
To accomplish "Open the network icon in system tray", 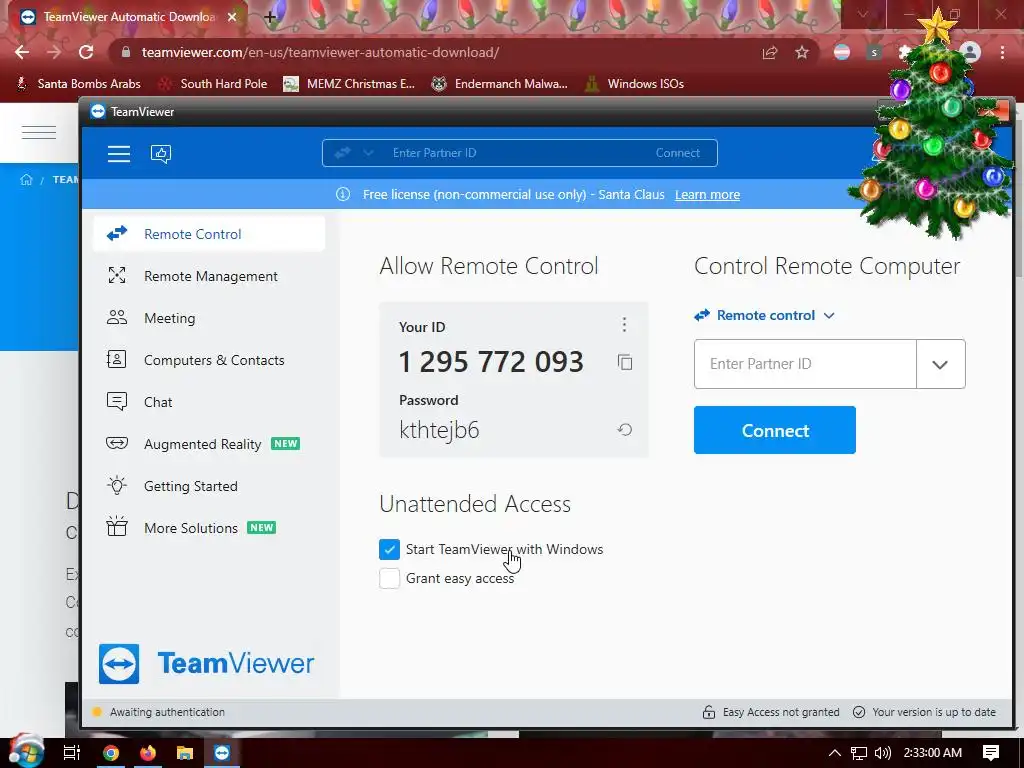I will pyautogui.click(x=859, y=753).
